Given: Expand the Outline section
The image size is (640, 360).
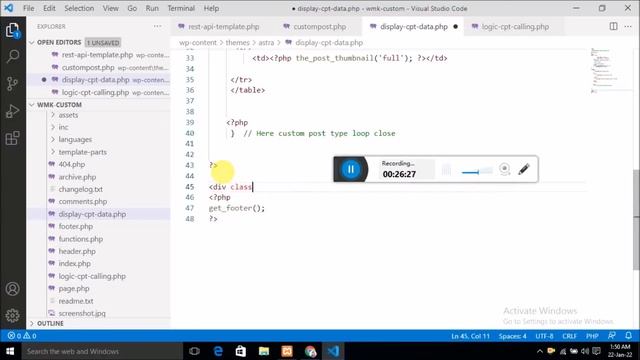Looking at the screenshot, I should pos(50,323).
